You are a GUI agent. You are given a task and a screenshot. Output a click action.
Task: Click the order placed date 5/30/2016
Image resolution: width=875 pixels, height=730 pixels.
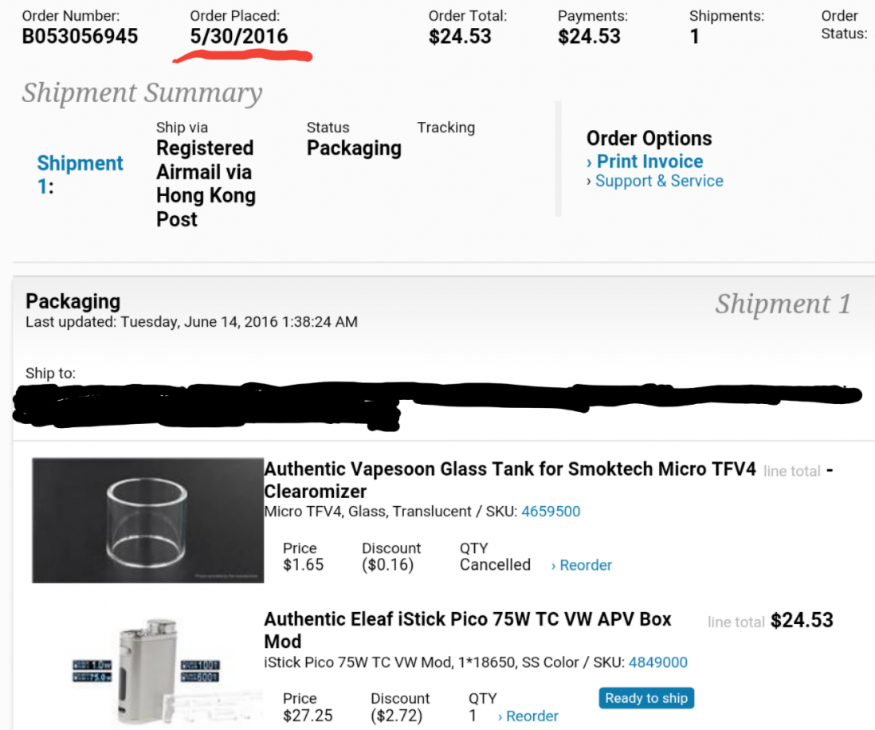[x=239, y=37]
